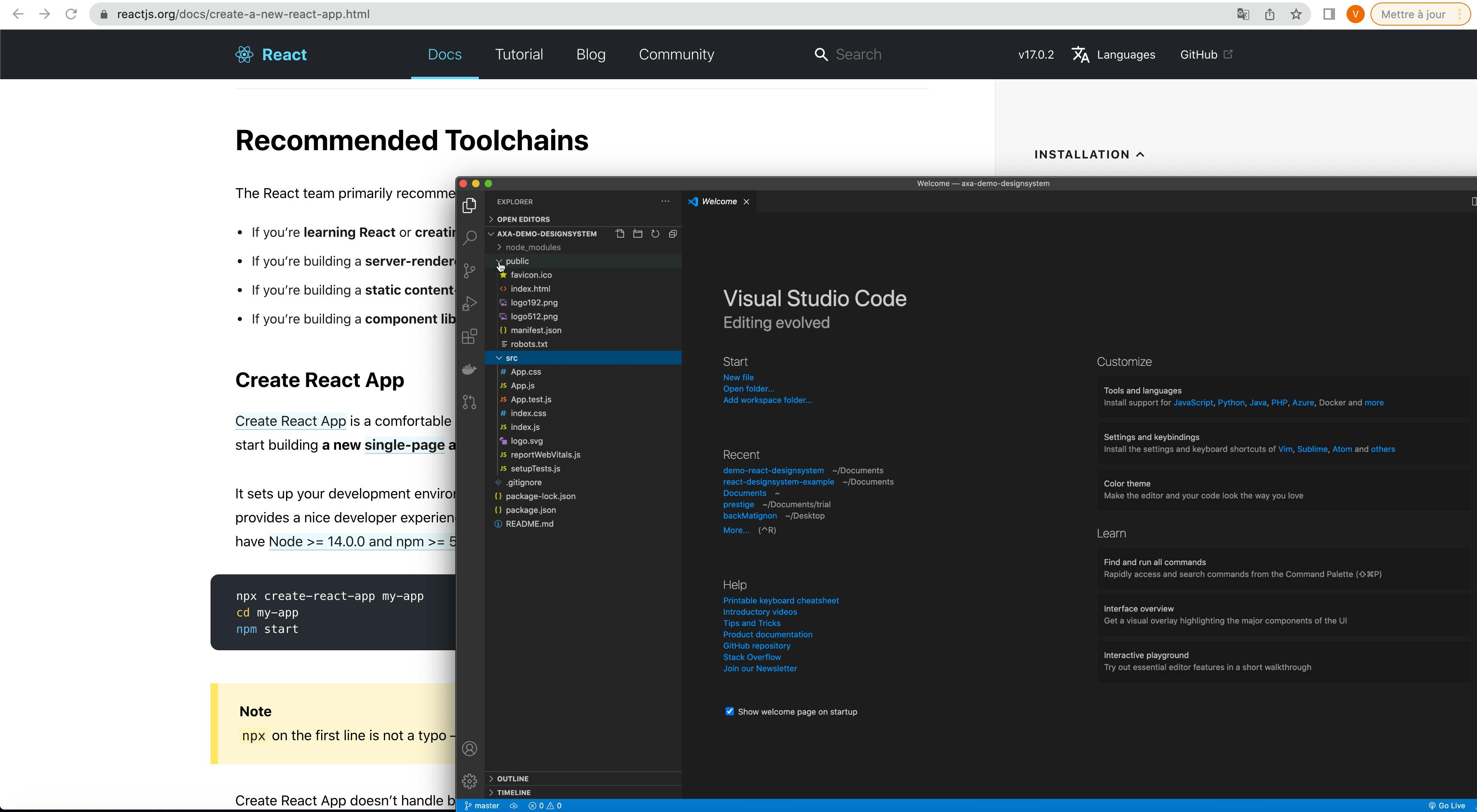Open the Tutorial tab on React site
Screen dimensions: 1477x812
coord(518,54)
